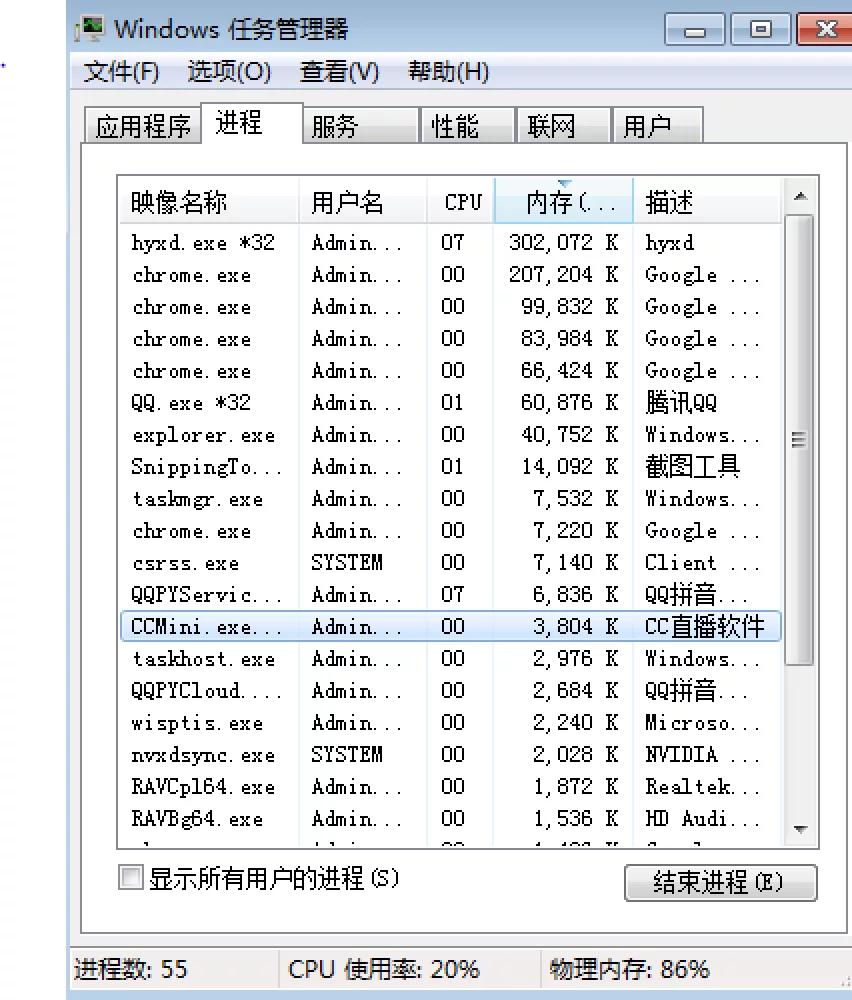The width and height of the screenshot is (852, 1000).
Task: Click the scrollbar down arrow
Action: pyautogui.click(x=801, y=829)
